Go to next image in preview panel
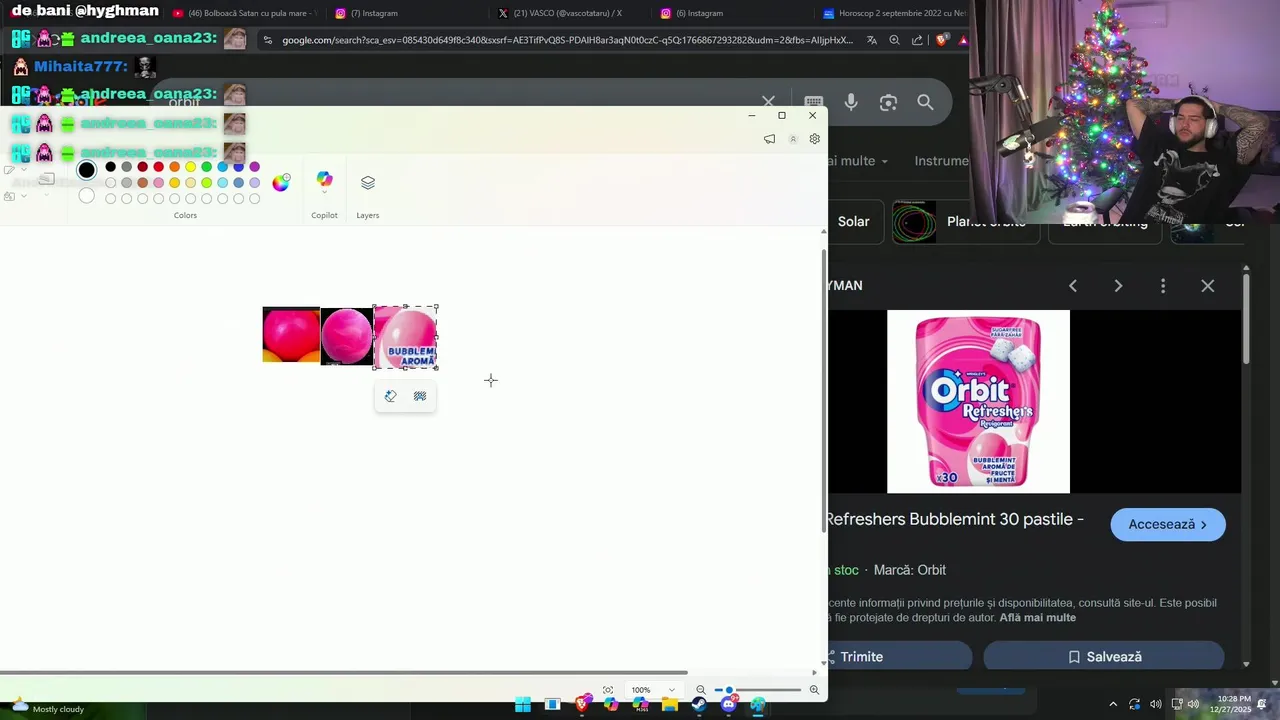 (1118, 286)
